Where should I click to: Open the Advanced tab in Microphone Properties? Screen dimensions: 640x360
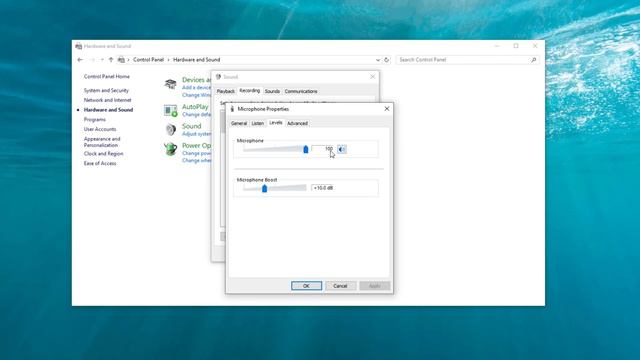pyautogui.click(x=297, y=123)
